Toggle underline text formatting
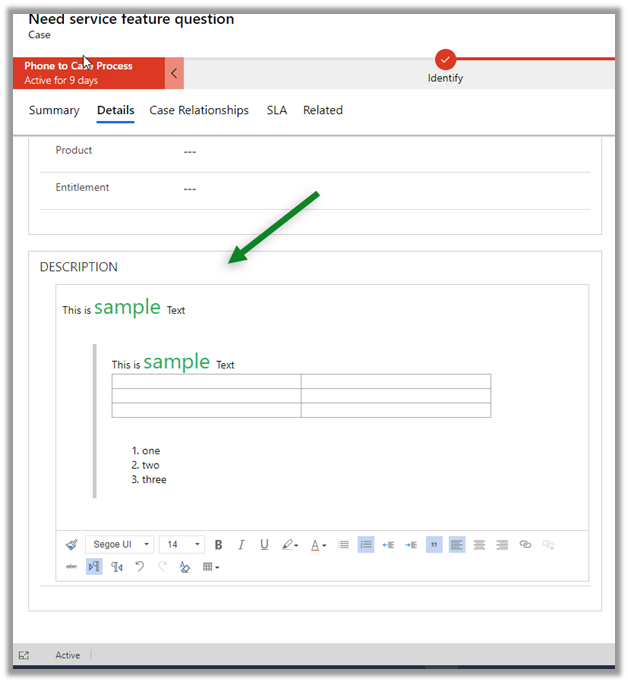Screen dimensions: 628x683 pyautogui.click(x=264, y=545)
